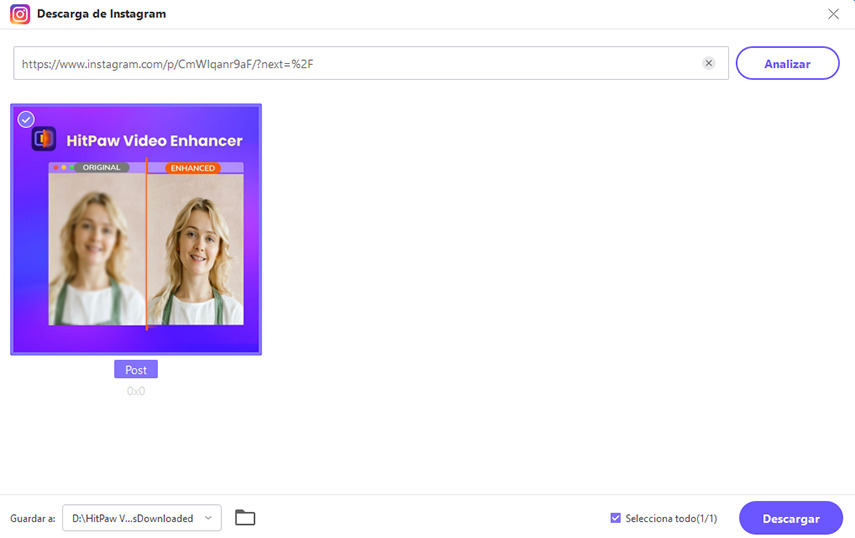Image resolution: width=855 pixels, height=538 pixels.
Task: Uncheck the Selecciona todo(1/1) checkbox
Action: pos(615,518)
